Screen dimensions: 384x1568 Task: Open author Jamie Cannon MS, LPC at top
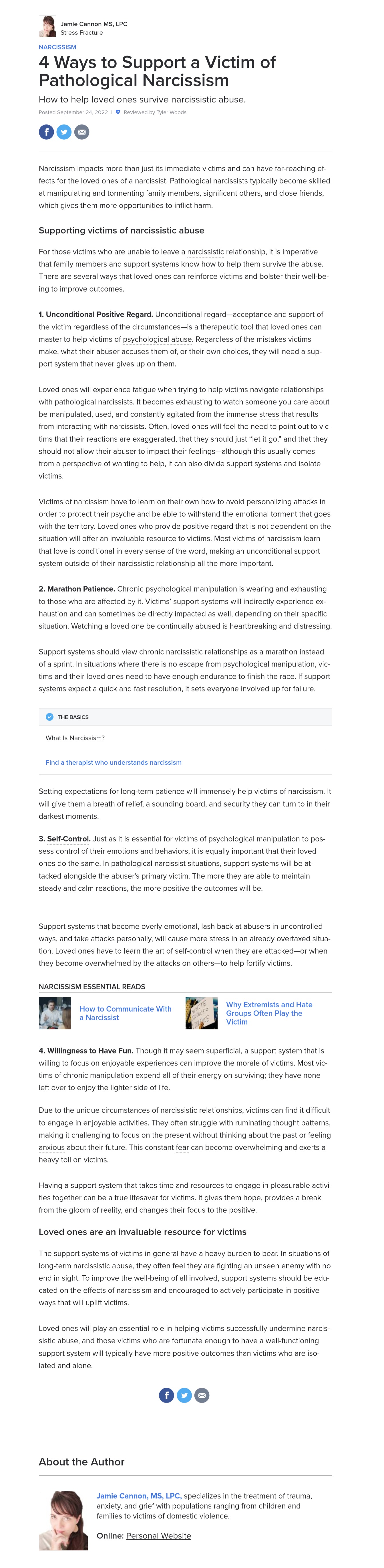click(x=94, y=24)
